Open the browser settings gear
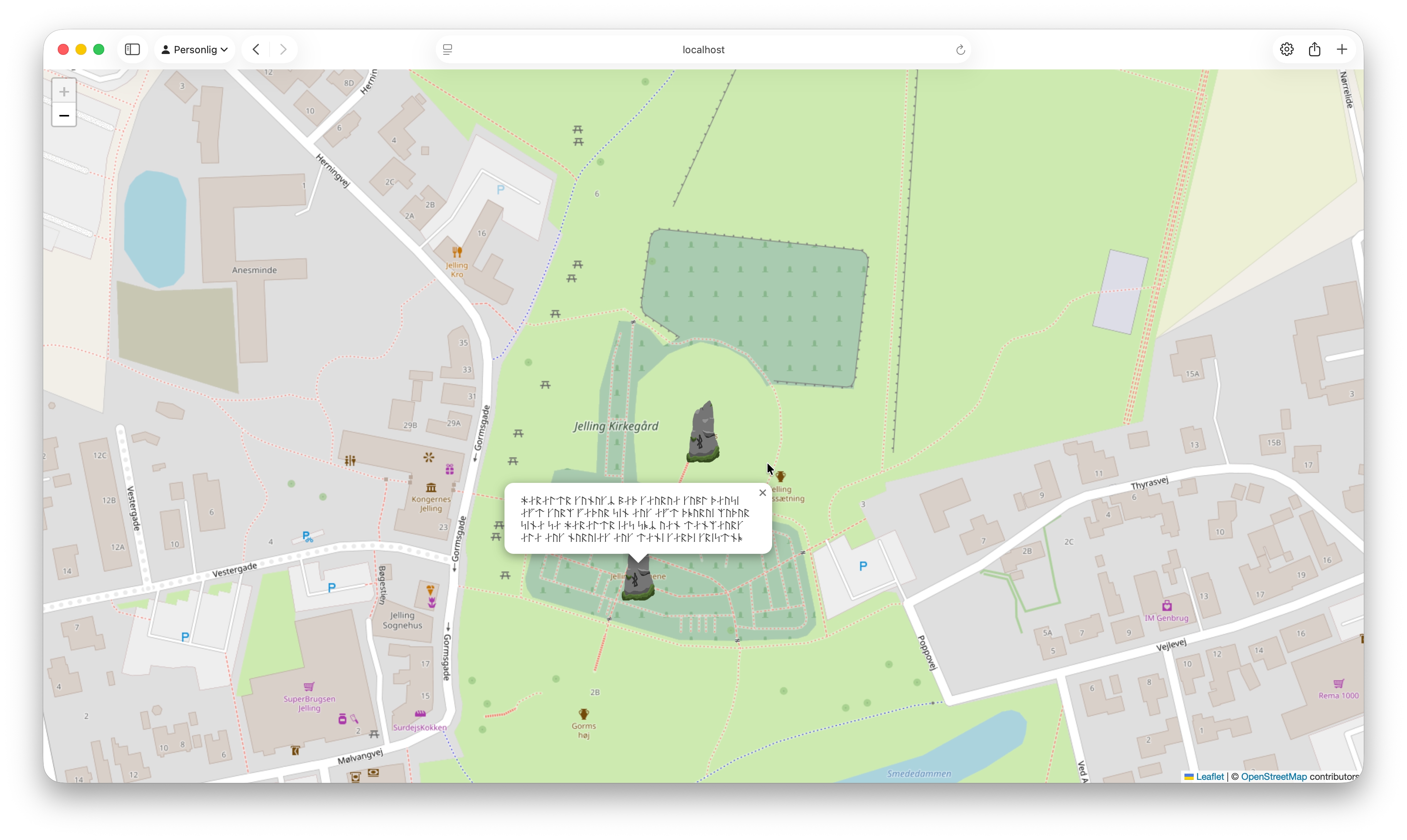Screen dimensions: 1407x840 pos(1286,50)
